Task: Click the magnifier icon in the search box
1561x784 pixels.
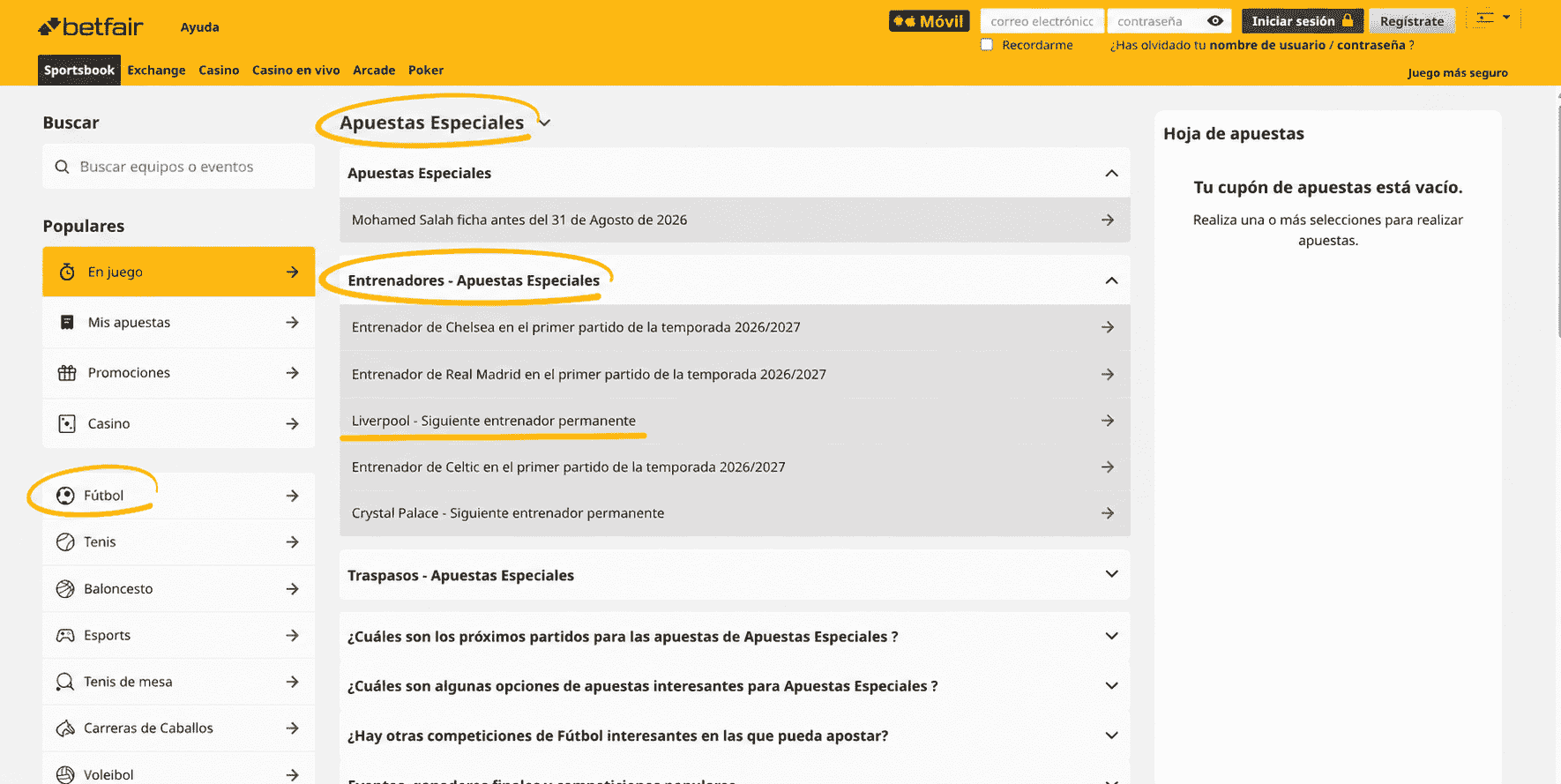Action: (62, 167)
